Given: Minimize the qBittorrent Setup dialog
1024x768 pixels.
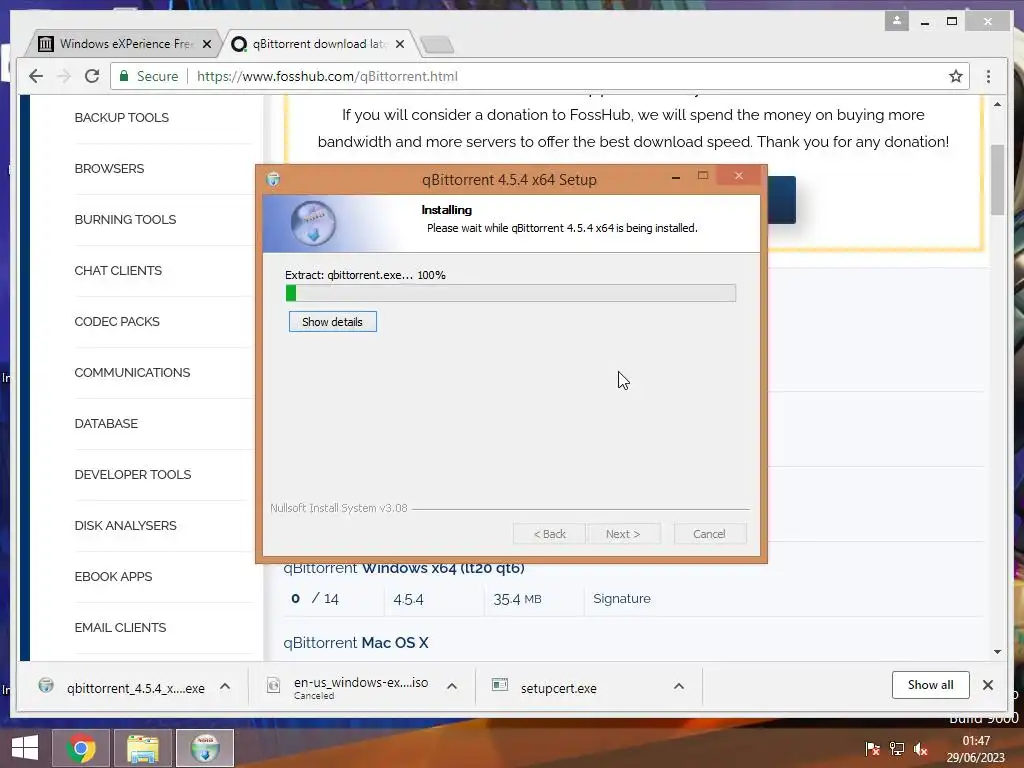Looking at the screenshot, I should click(x=676, y=176).
